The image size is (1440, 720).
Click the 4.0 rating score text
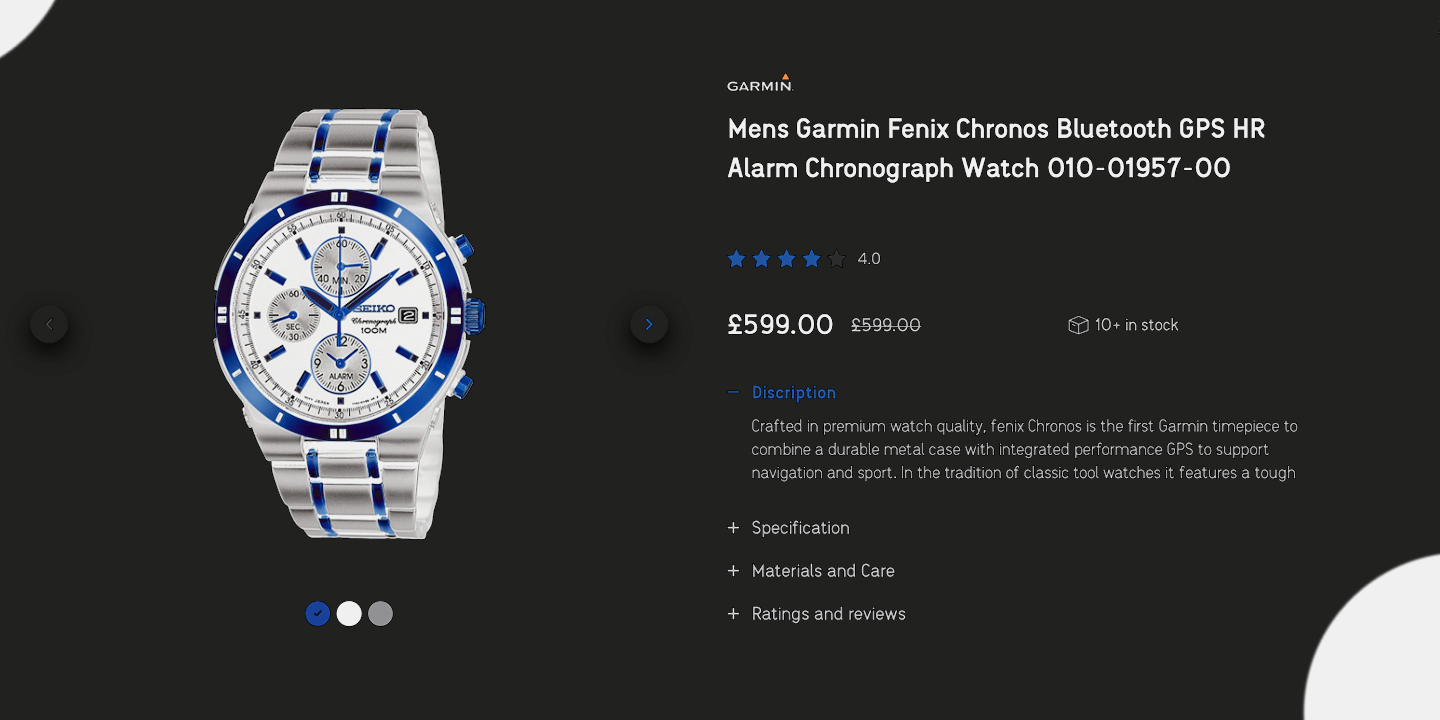[869, 259]
